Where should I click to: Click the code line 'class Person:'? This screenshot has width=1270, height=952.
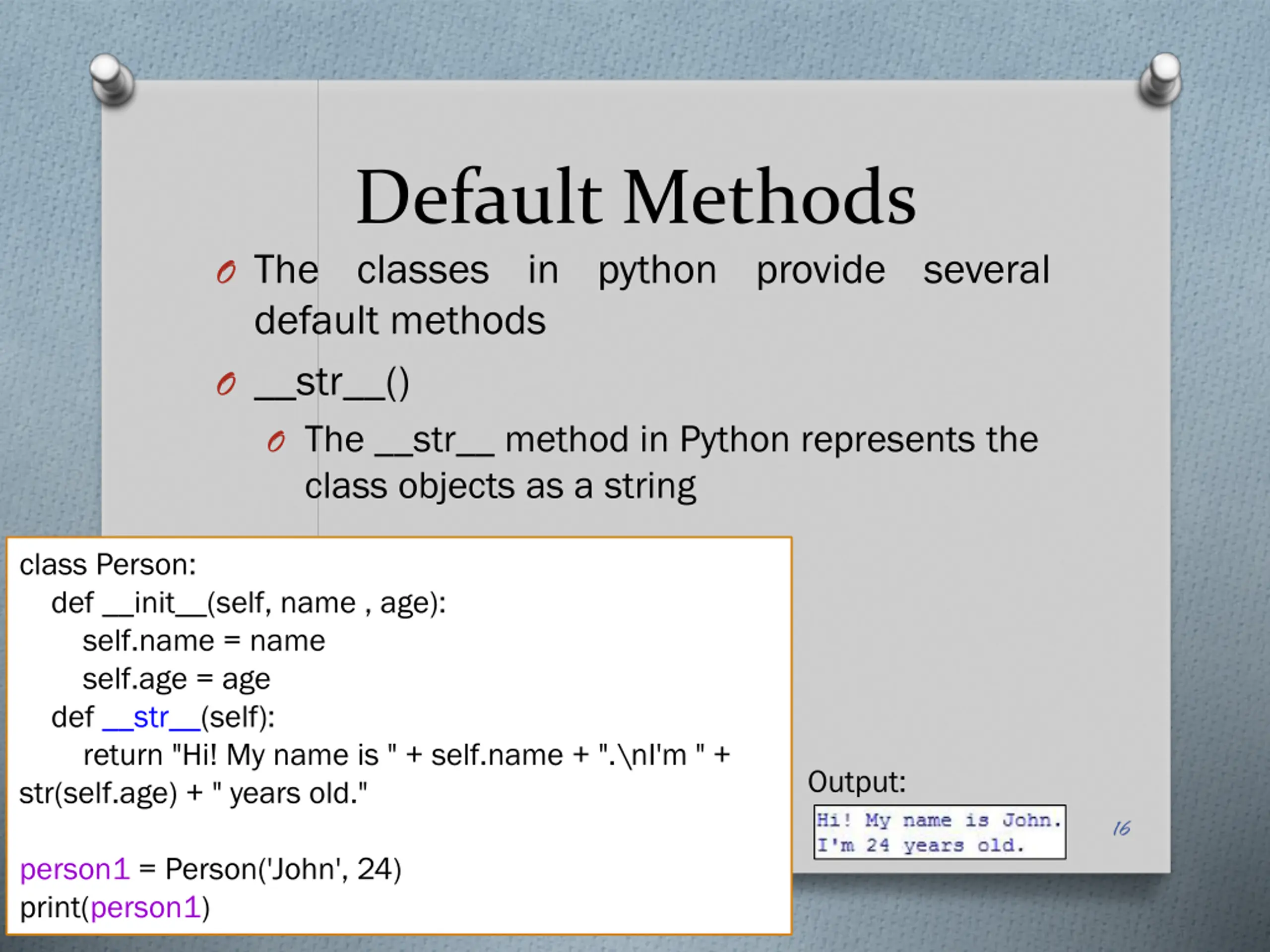pyautogui.click(x=108, y=565)
